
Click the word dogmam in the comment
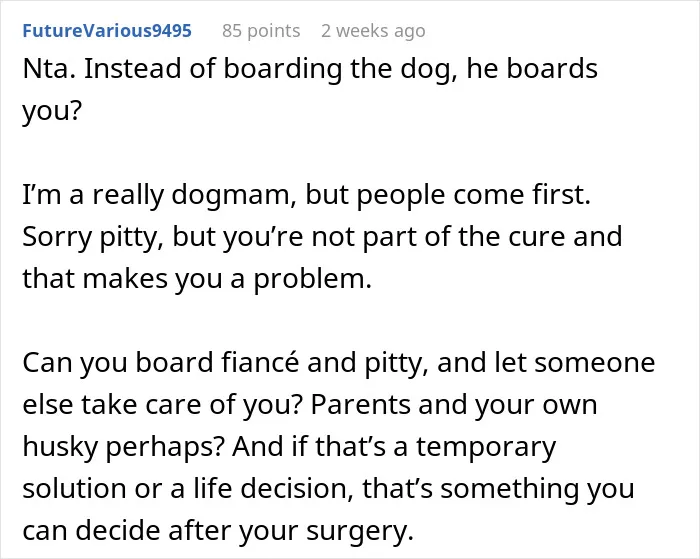(x=230, y=196)
